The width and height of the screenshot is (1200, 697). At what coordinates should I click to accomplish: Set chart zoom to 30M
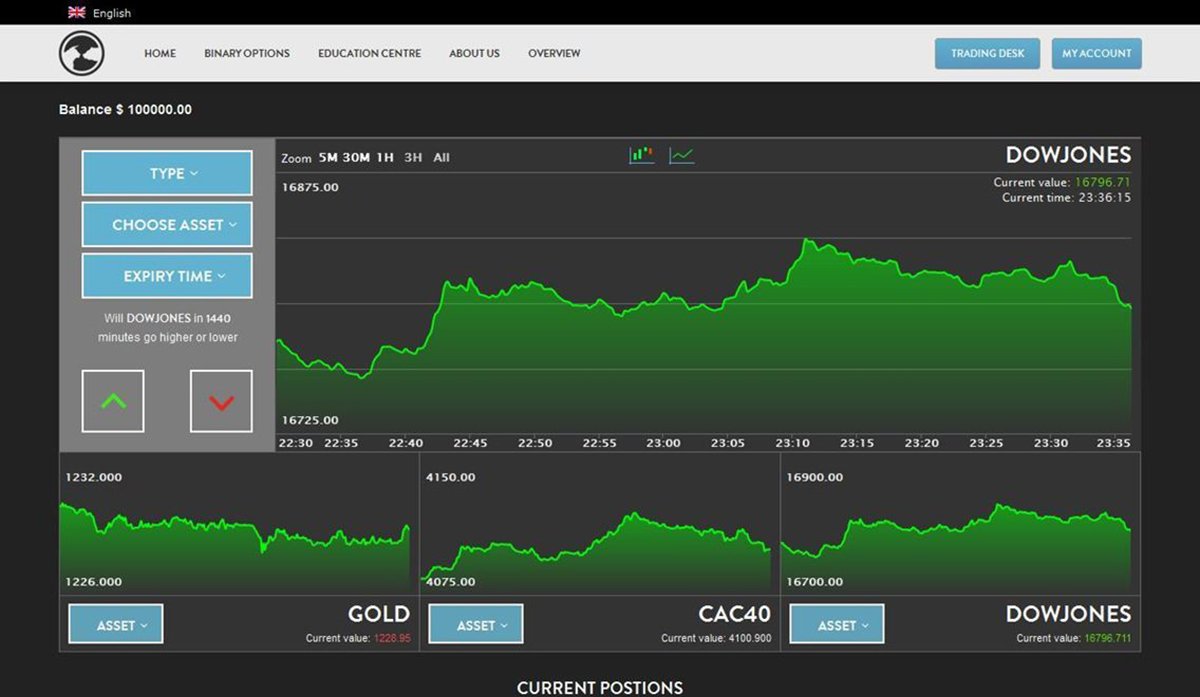356,158
